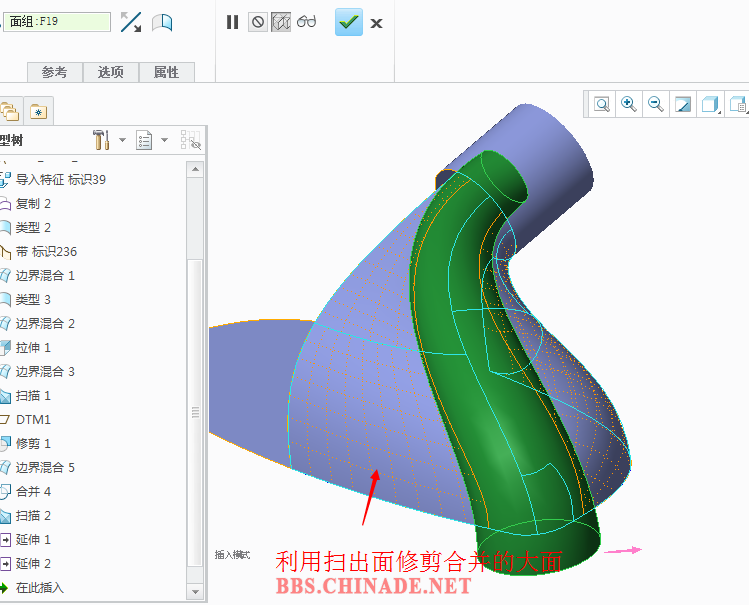Cancel the feature with the X icon
The height and width of the screenshot is (605, 749).
(377, 23)
